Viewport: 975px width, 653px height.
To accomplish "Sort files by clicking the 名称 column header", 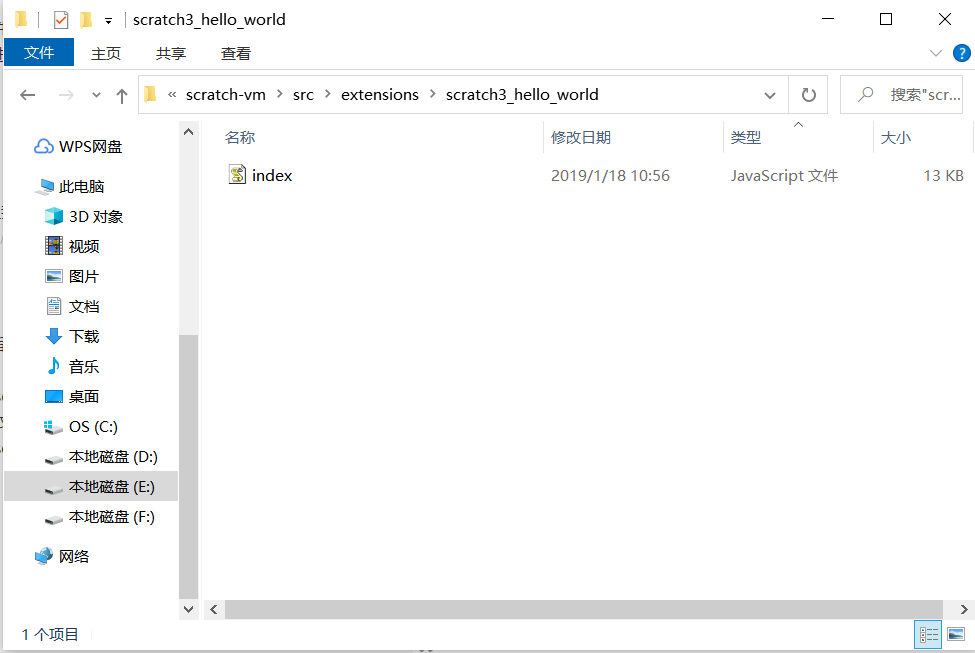I will point(241,137).
